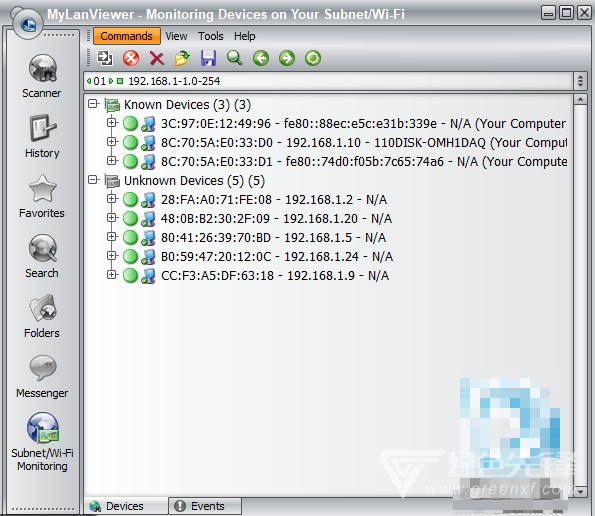This screenshot has width=595, height=516.
Task: Switch to the Events tab
Action: click(205, 506)
